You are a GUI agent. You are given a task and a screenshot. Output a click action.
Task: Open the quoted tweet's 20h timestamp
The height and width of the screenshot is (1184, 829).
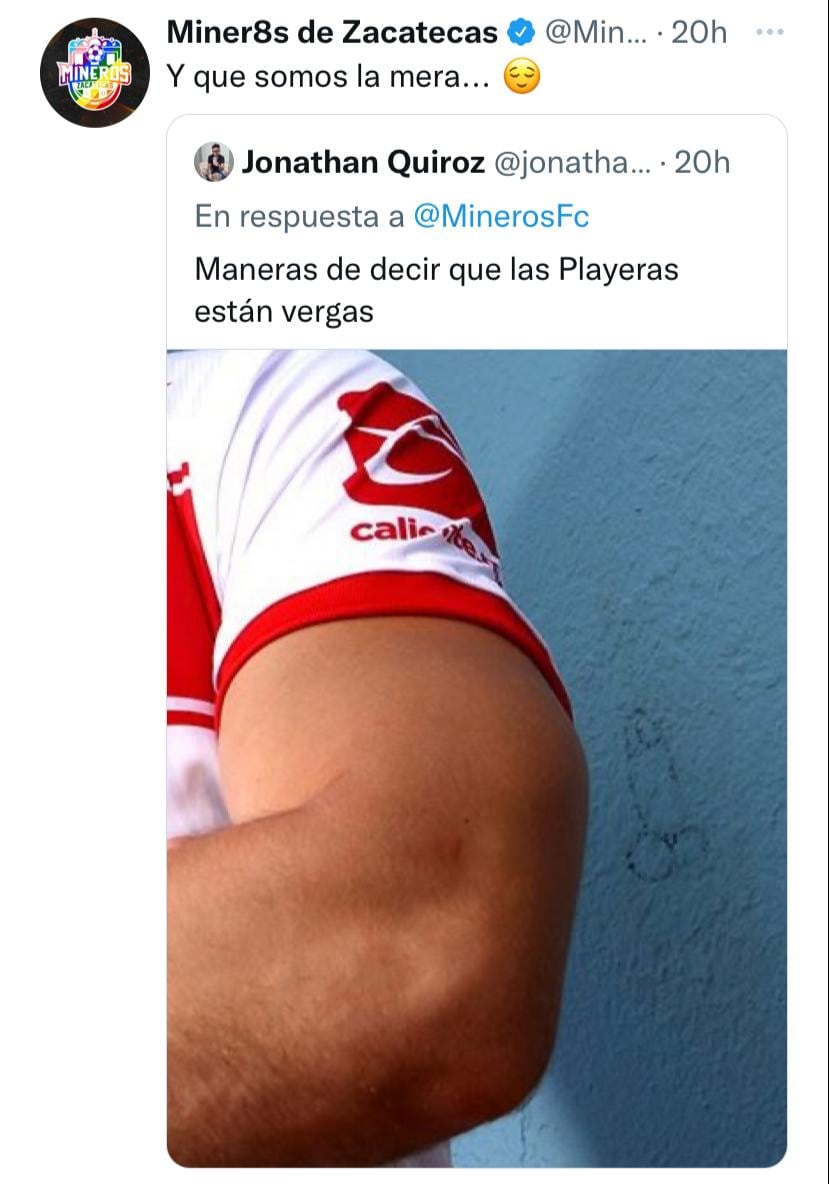[702, 162]
